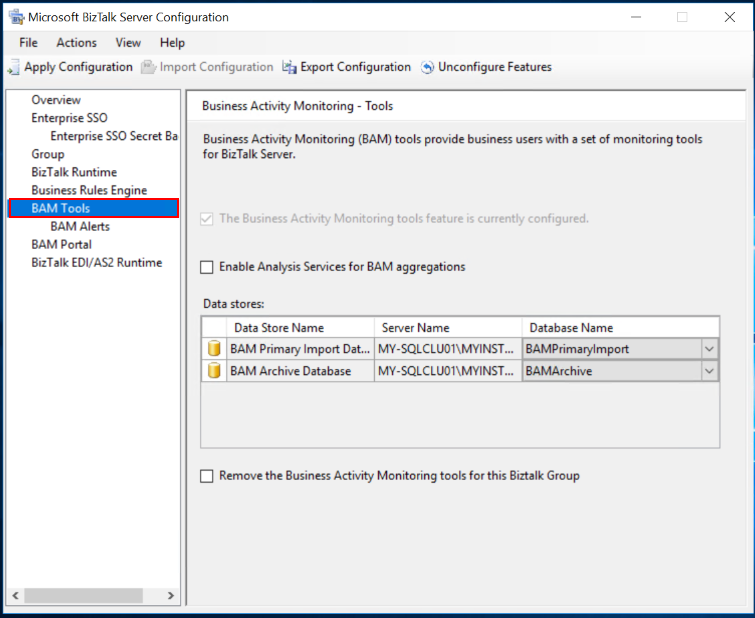Open the BAMPrimaryImport database name dropdown
This screenshot has width=755, height=618.
709,349
